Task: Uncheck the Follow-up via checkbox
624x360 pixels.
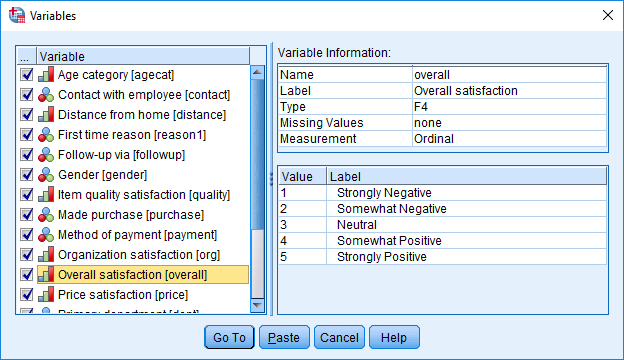Action: tap(27, 155)
